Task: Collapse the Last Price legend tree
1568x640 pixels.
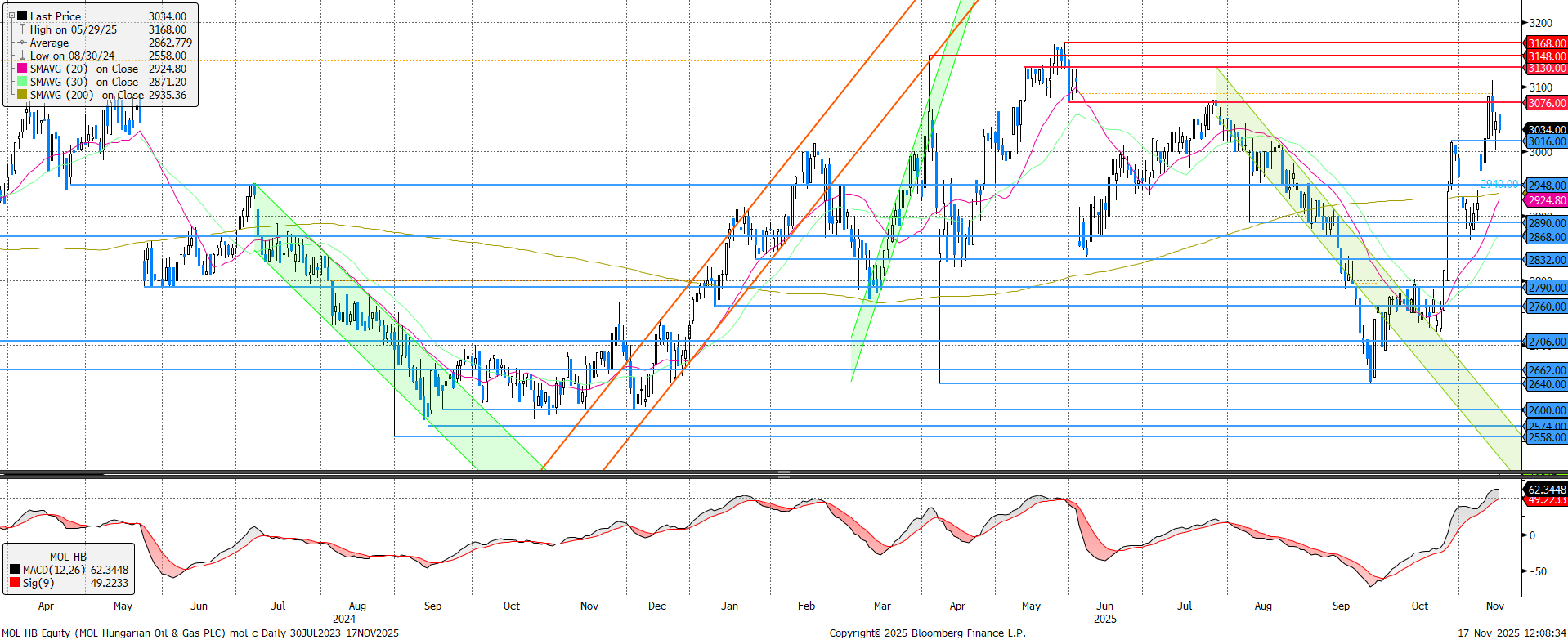Action: pos(11,16)
